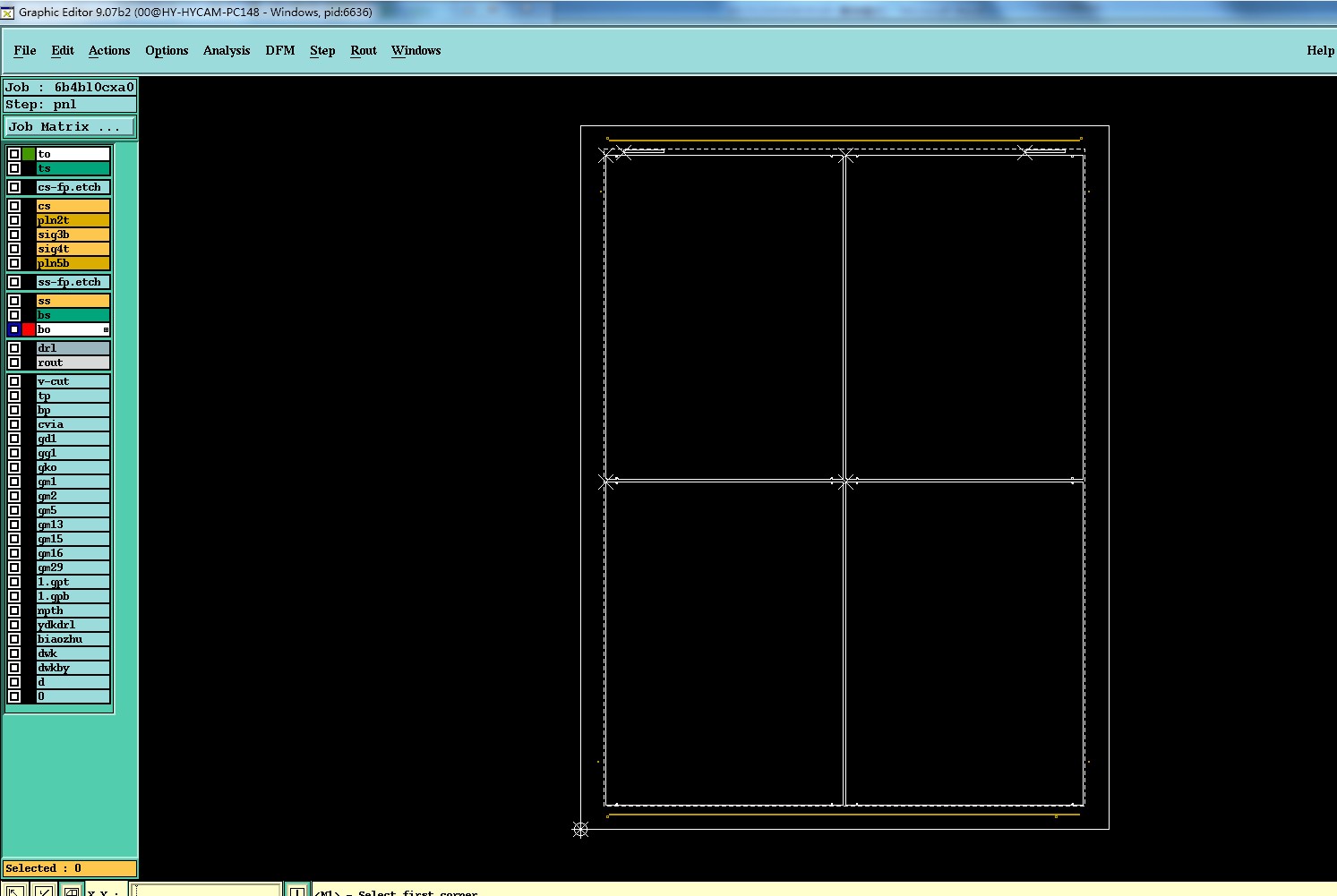The width and height of the screenshot is (1337, 896).
Task: Select the 1.gpt layer name
Action: (73, 582)
